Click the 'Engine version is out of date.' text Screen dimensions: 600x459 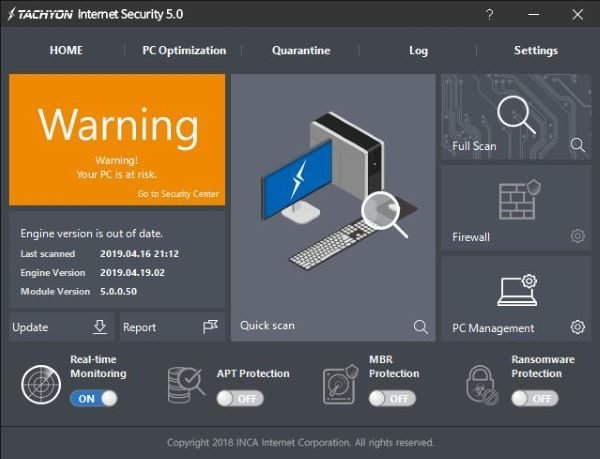[x=91, y=233]
